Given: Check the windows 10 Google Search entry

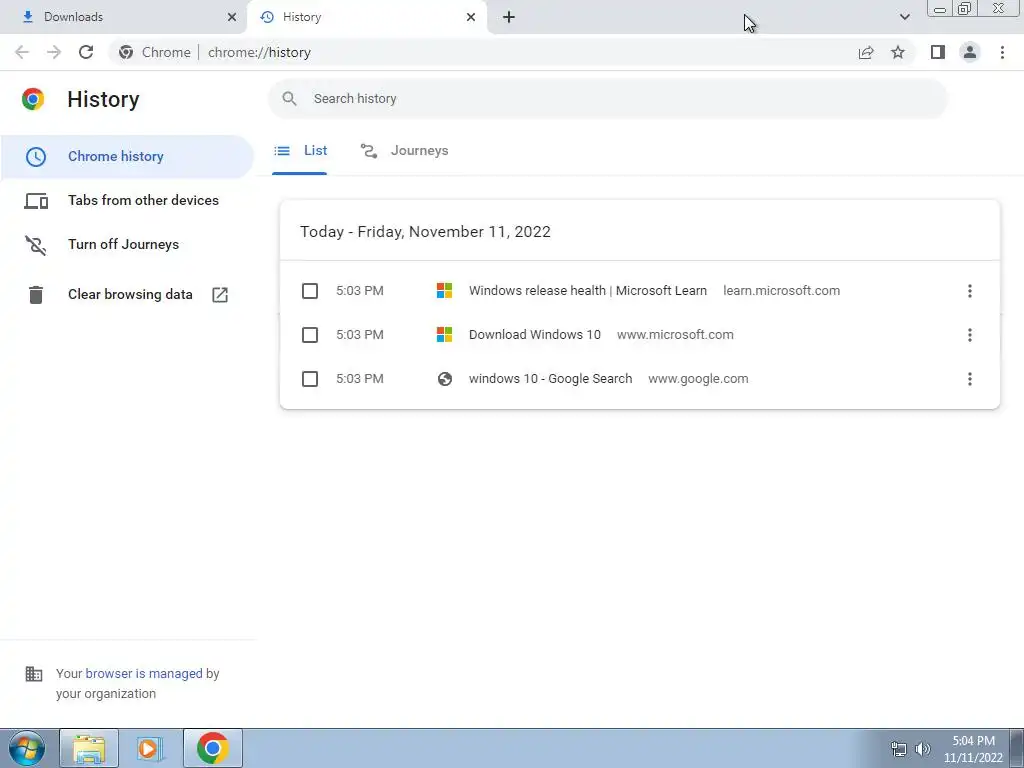Looking at the screenshot, I should [310, 379].
